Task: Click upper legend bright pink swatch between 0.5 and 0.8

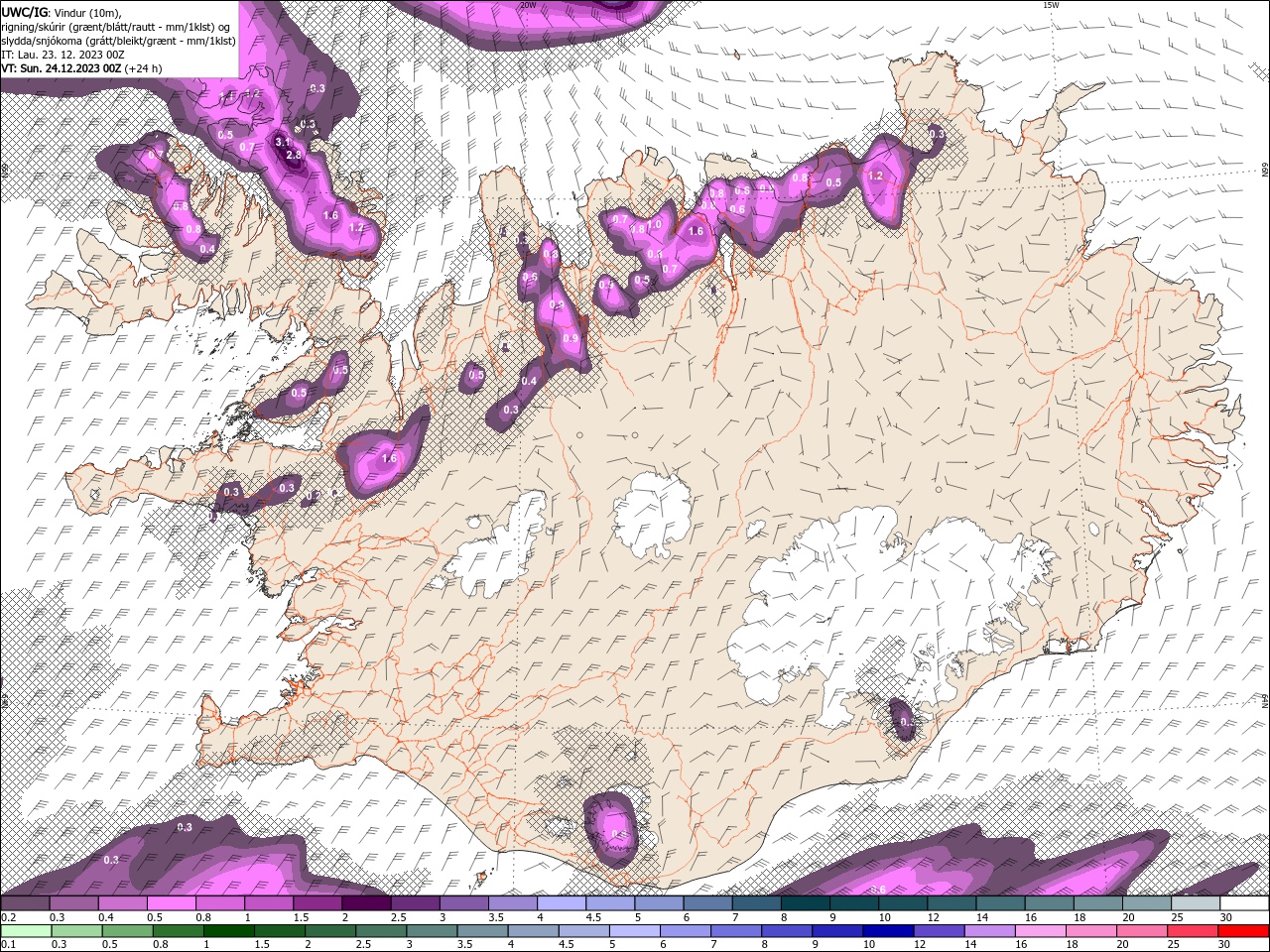Action: (171, 904)
